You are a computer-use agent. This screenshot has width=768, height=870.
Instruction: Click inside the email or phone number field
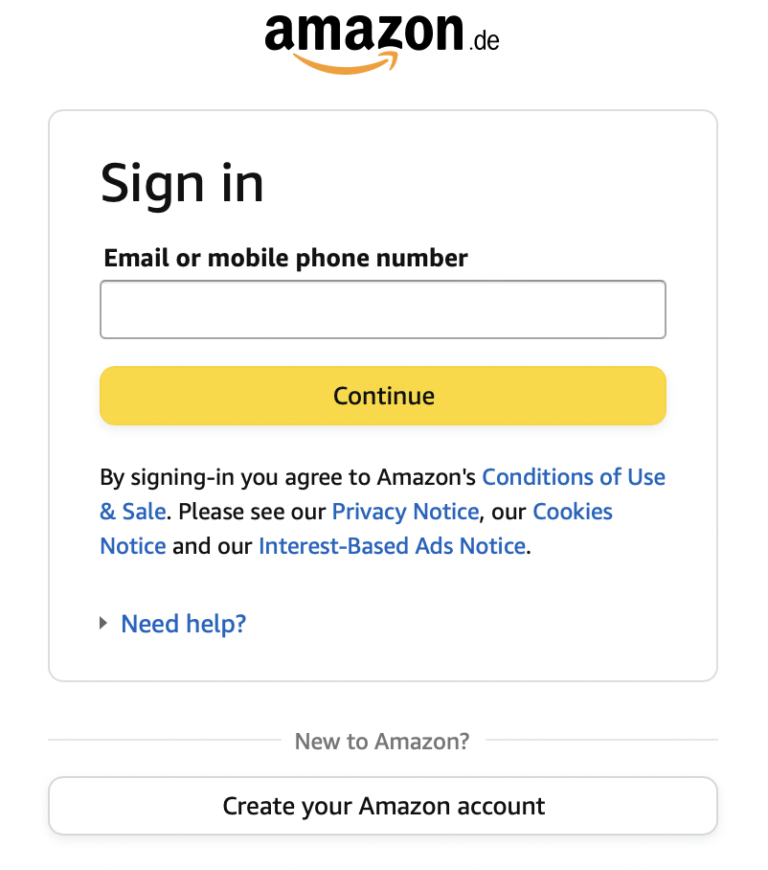(383, 309)
